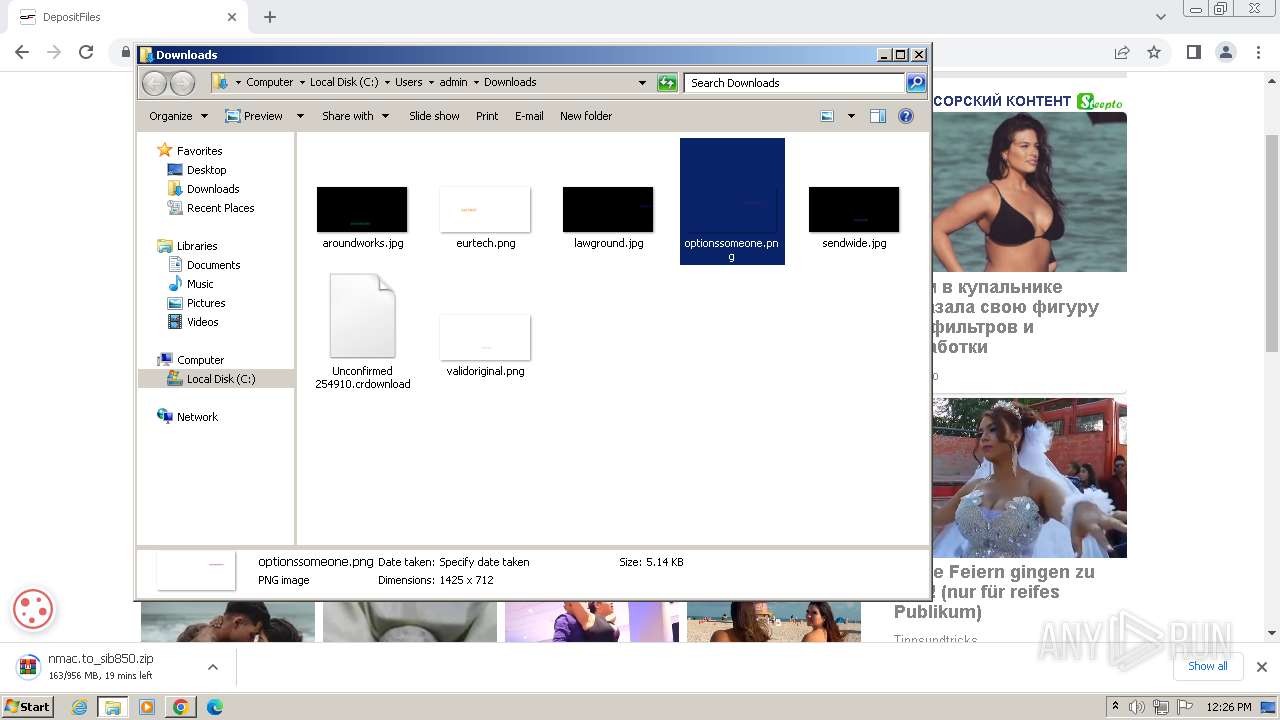This screenshot has height=720, width=1280.
Task: Select the eurtech.png thumbnail
Action: pyautogui.click(x=485, y=210)
